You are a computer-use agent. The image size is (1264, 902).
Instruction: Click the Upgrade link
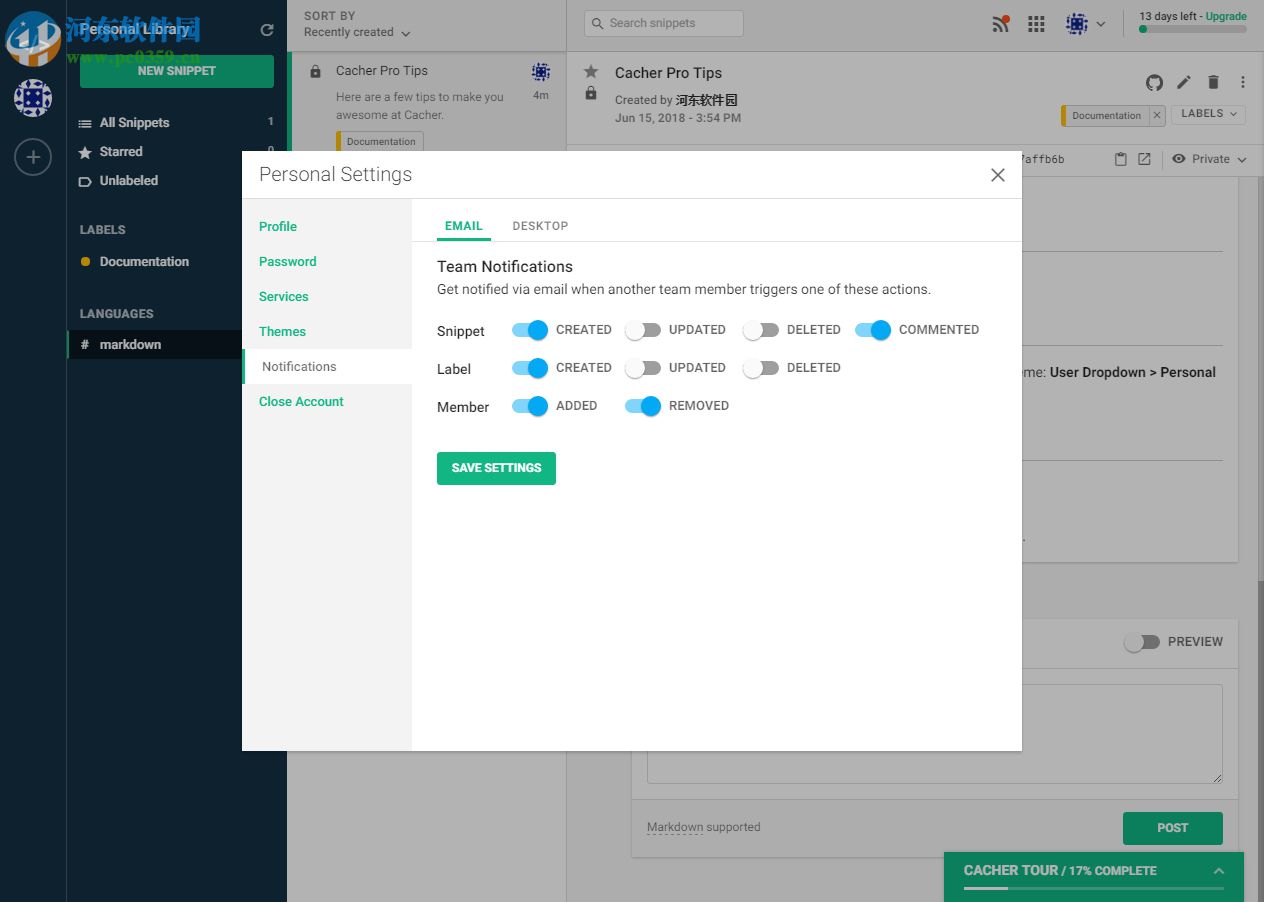[1226, 16]
